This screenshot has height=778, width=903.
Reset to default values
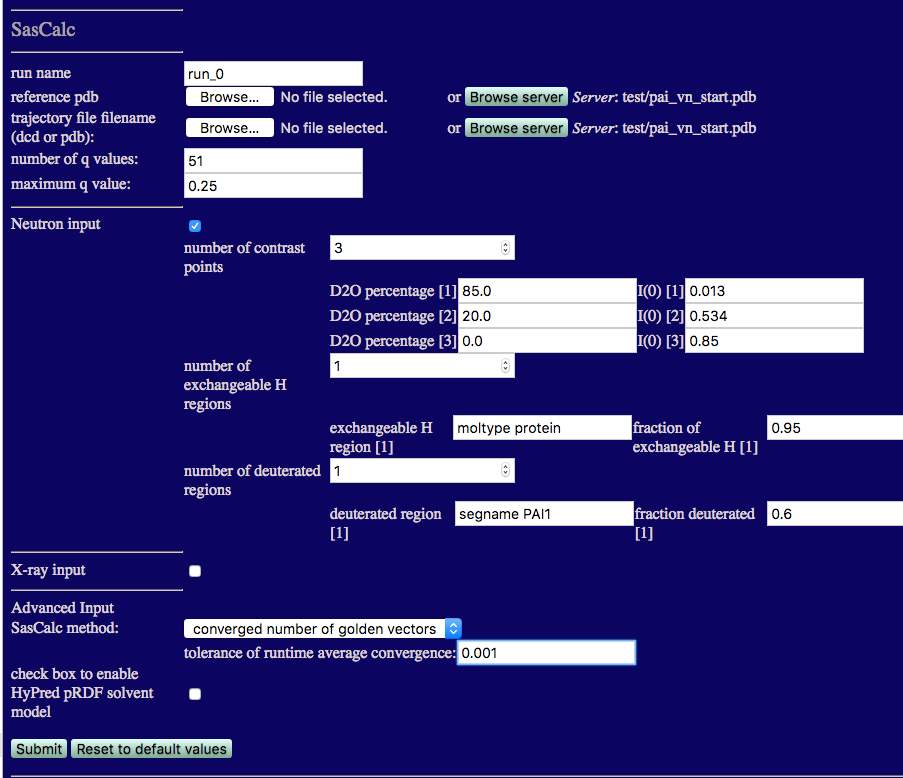tap(151, 749)
